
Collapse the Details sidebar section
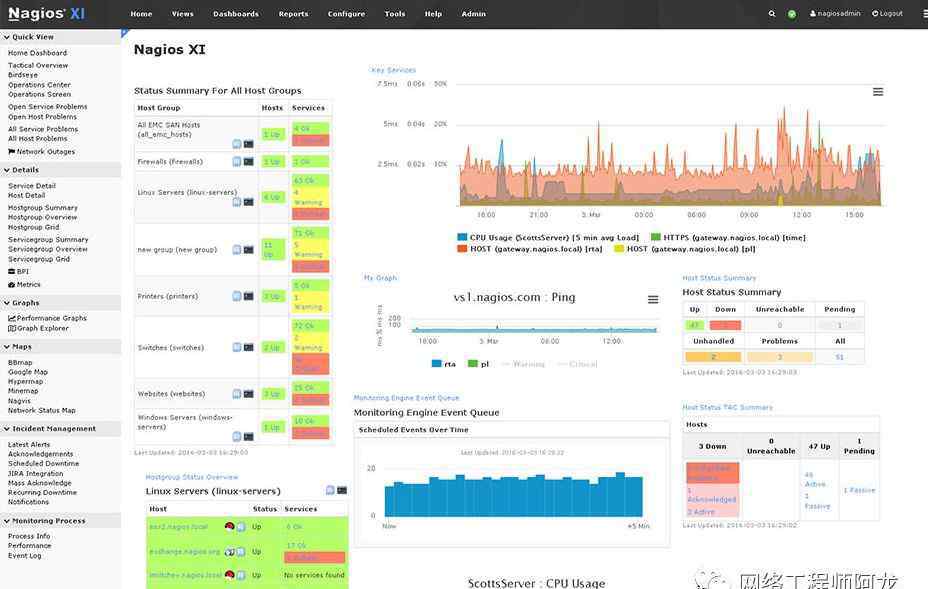click(x=60, y=170)
